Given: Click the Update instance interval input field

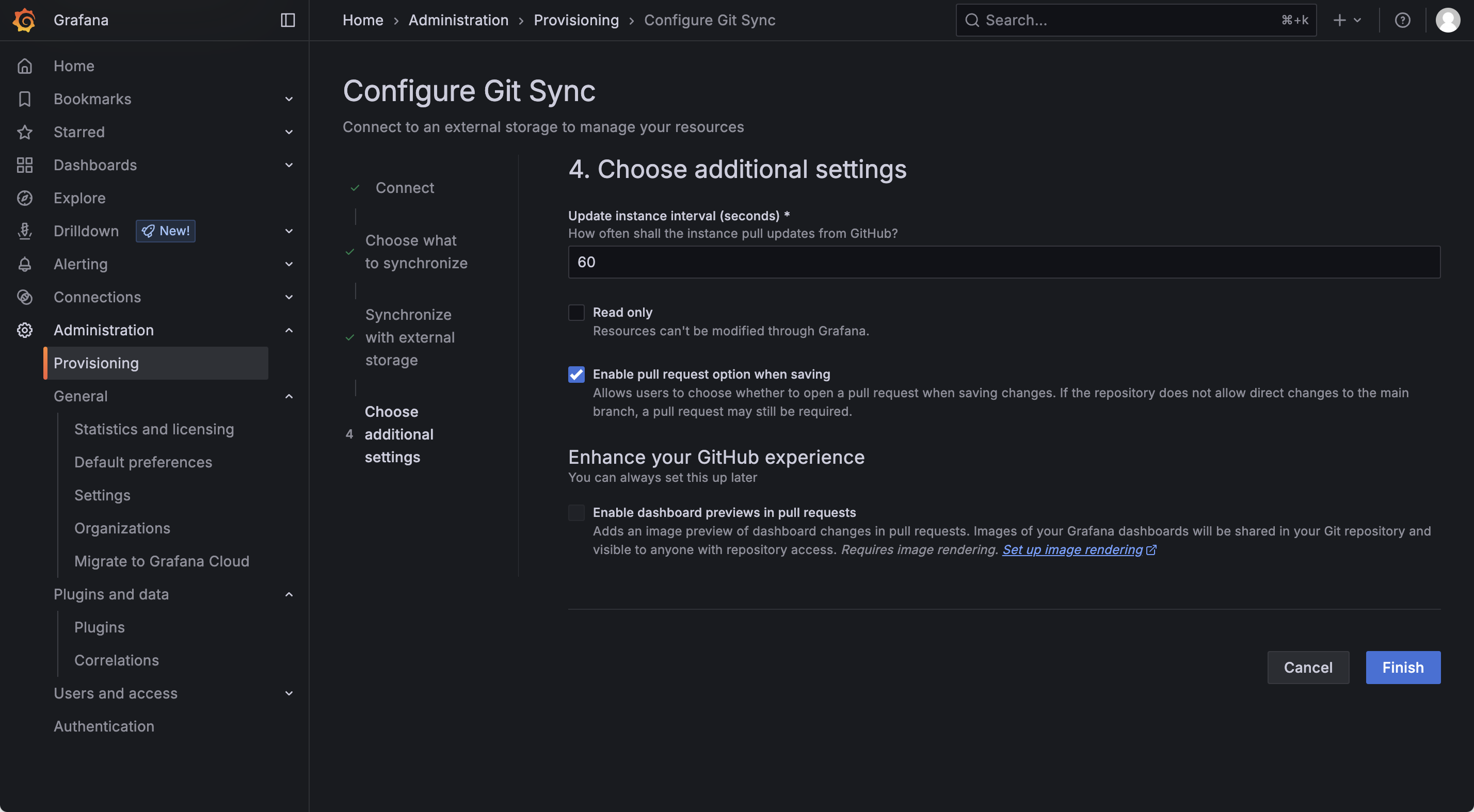Looking at the screenshot, I should pos(1004,262).
